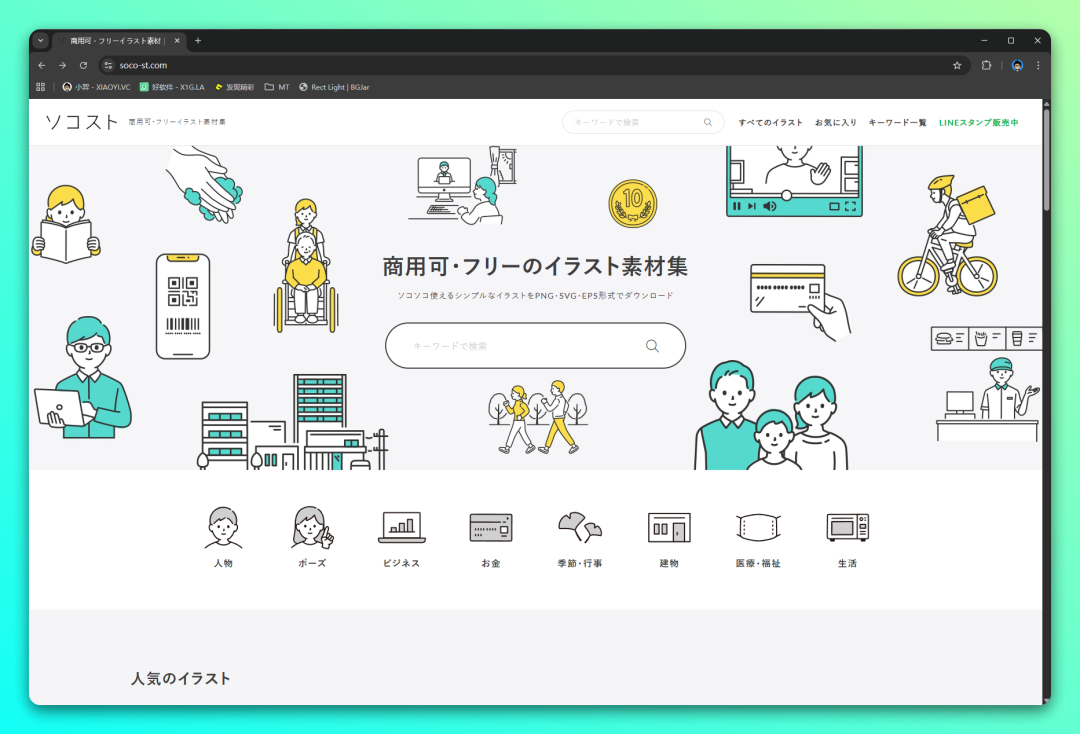Click the hand washing illustration
The width and height of the screenshot is (1080, 734).
pyautogui.click(x=205, y=185)
